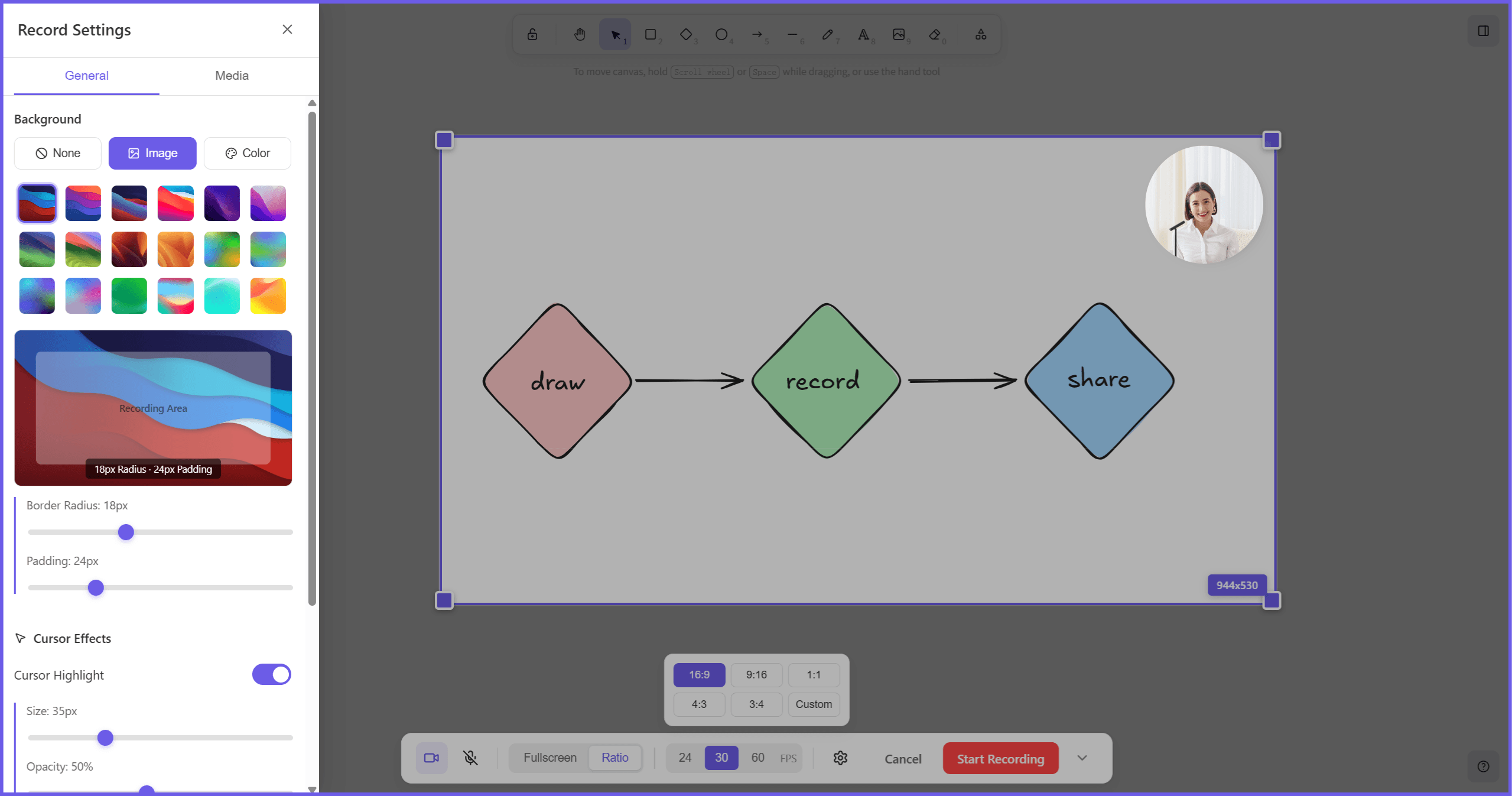This screenshot has height=796, width=1512.
Task: Select the pencil draw tool
Action: click(x=828, y=35)
